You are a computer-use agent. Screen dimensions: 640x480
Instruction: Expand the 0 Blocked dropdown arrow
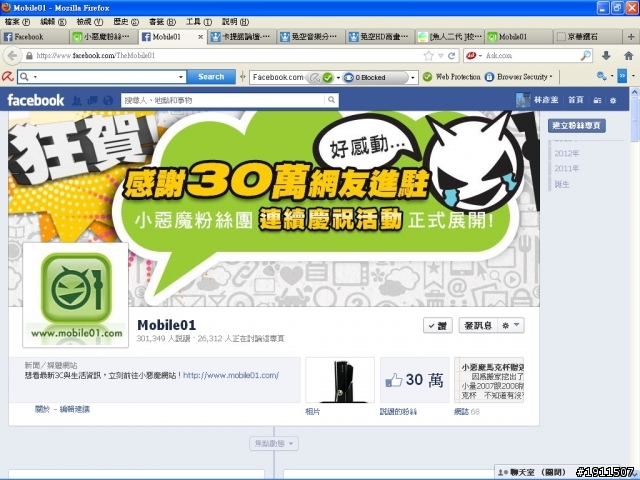tap(413, 77)
